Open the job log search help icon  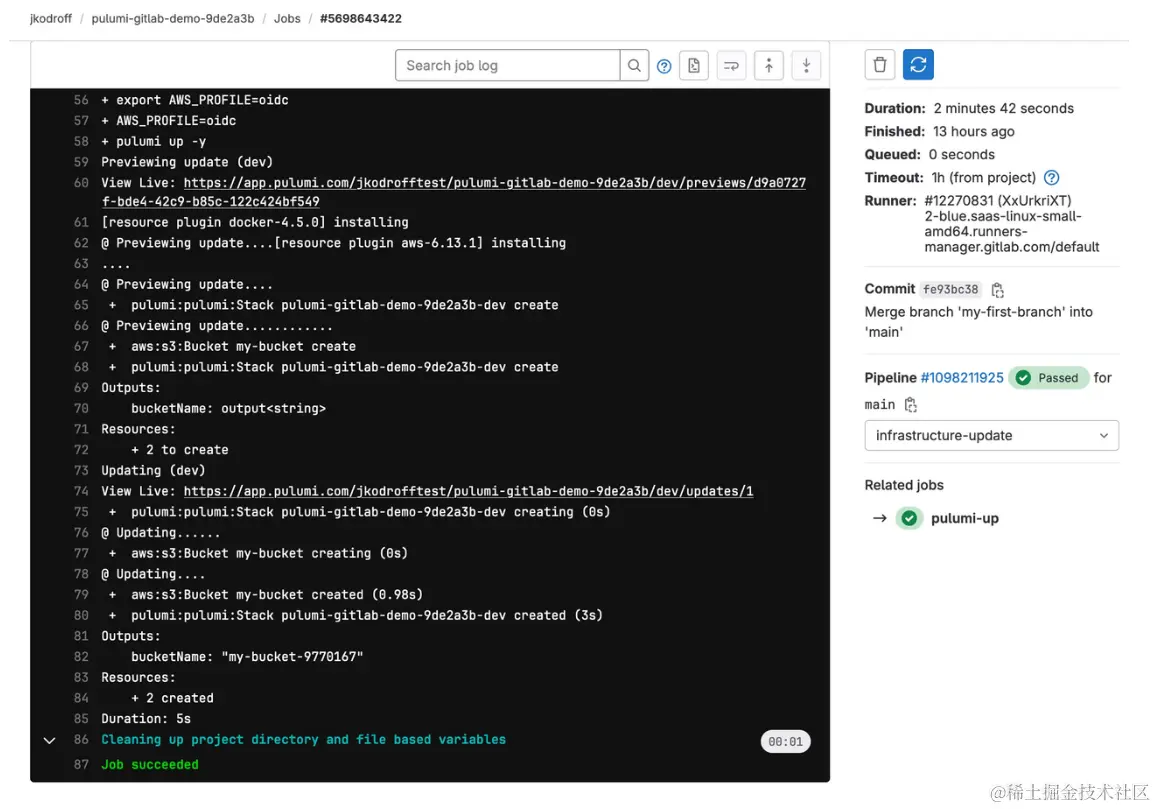(664, 66)
